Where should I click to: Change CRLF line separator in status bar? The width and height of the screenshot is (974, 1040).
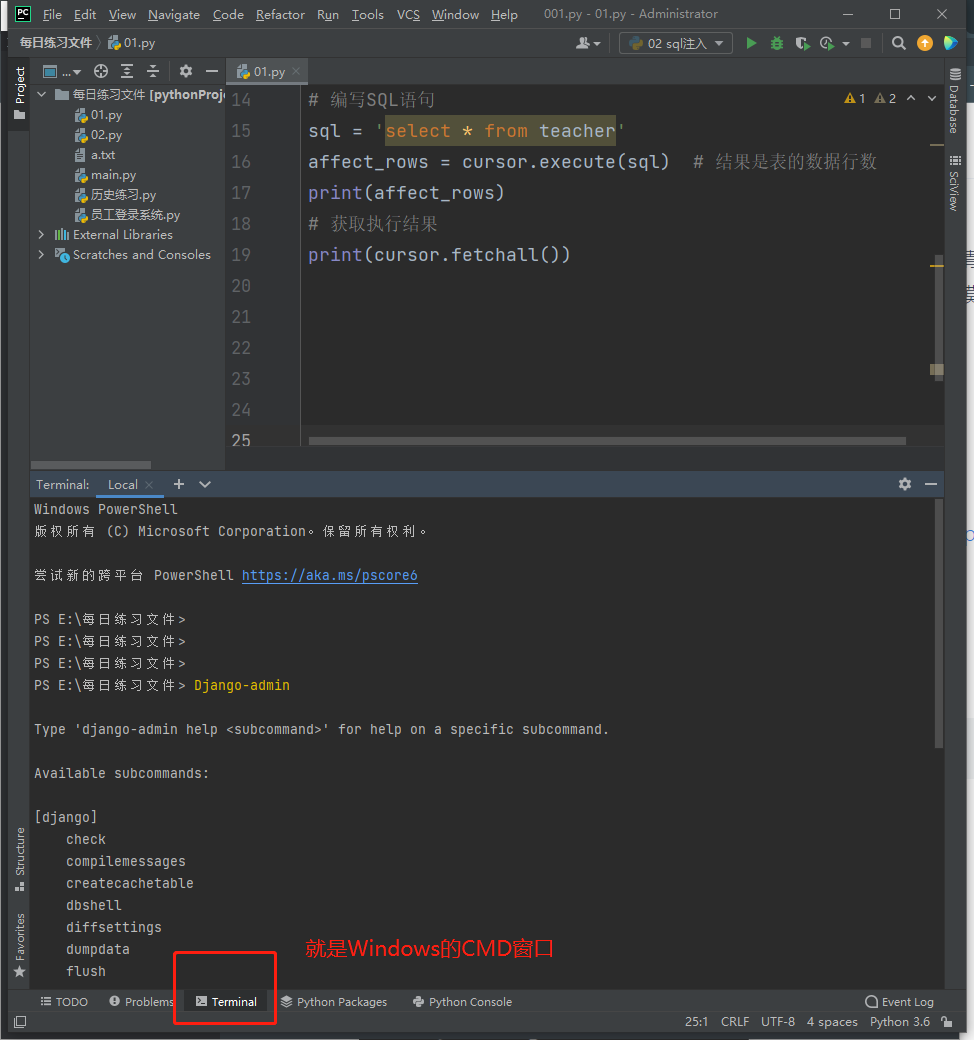tap(734, 1022)
